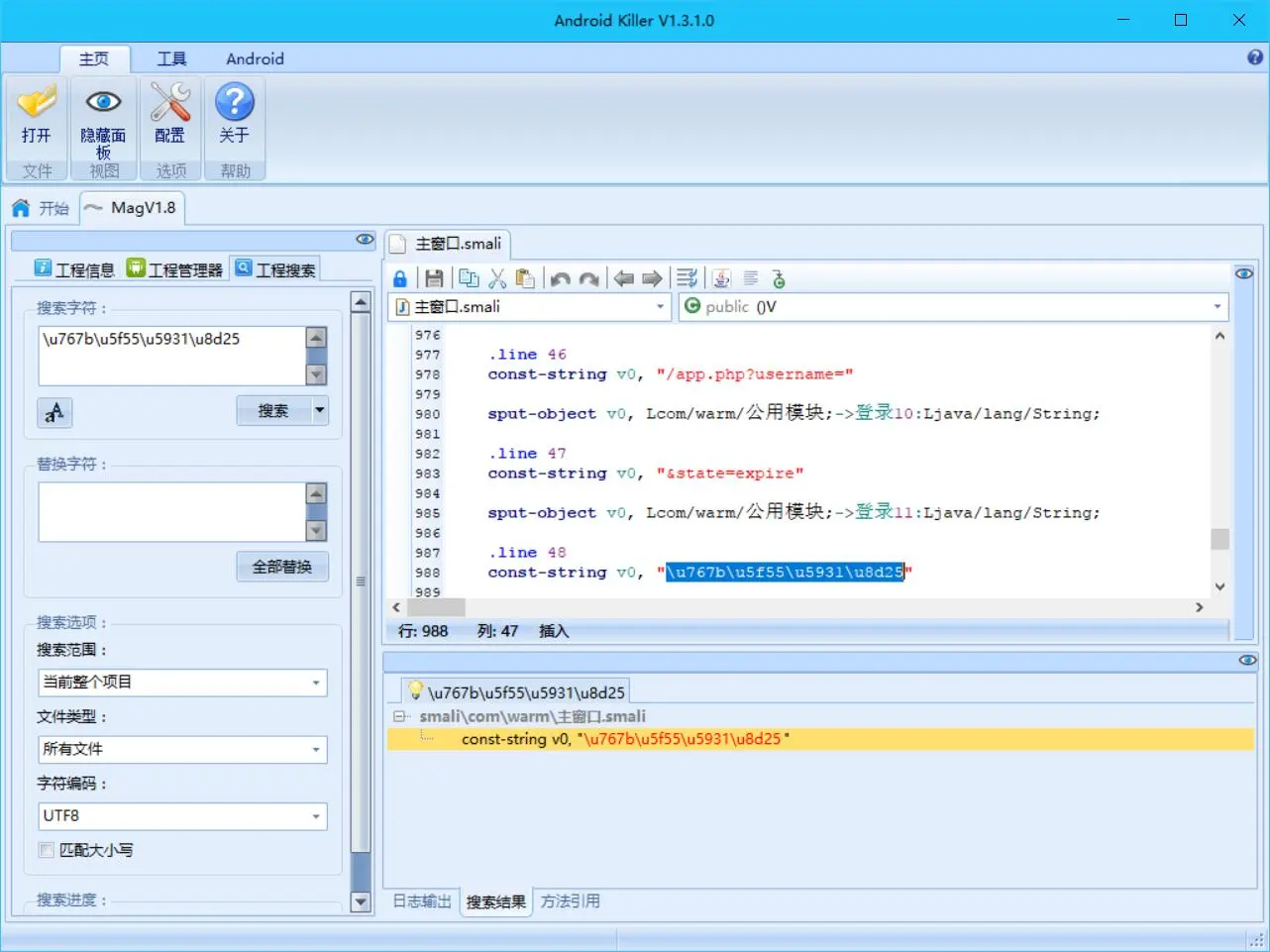Switch to the 方法引用 tab

[570, 901]
